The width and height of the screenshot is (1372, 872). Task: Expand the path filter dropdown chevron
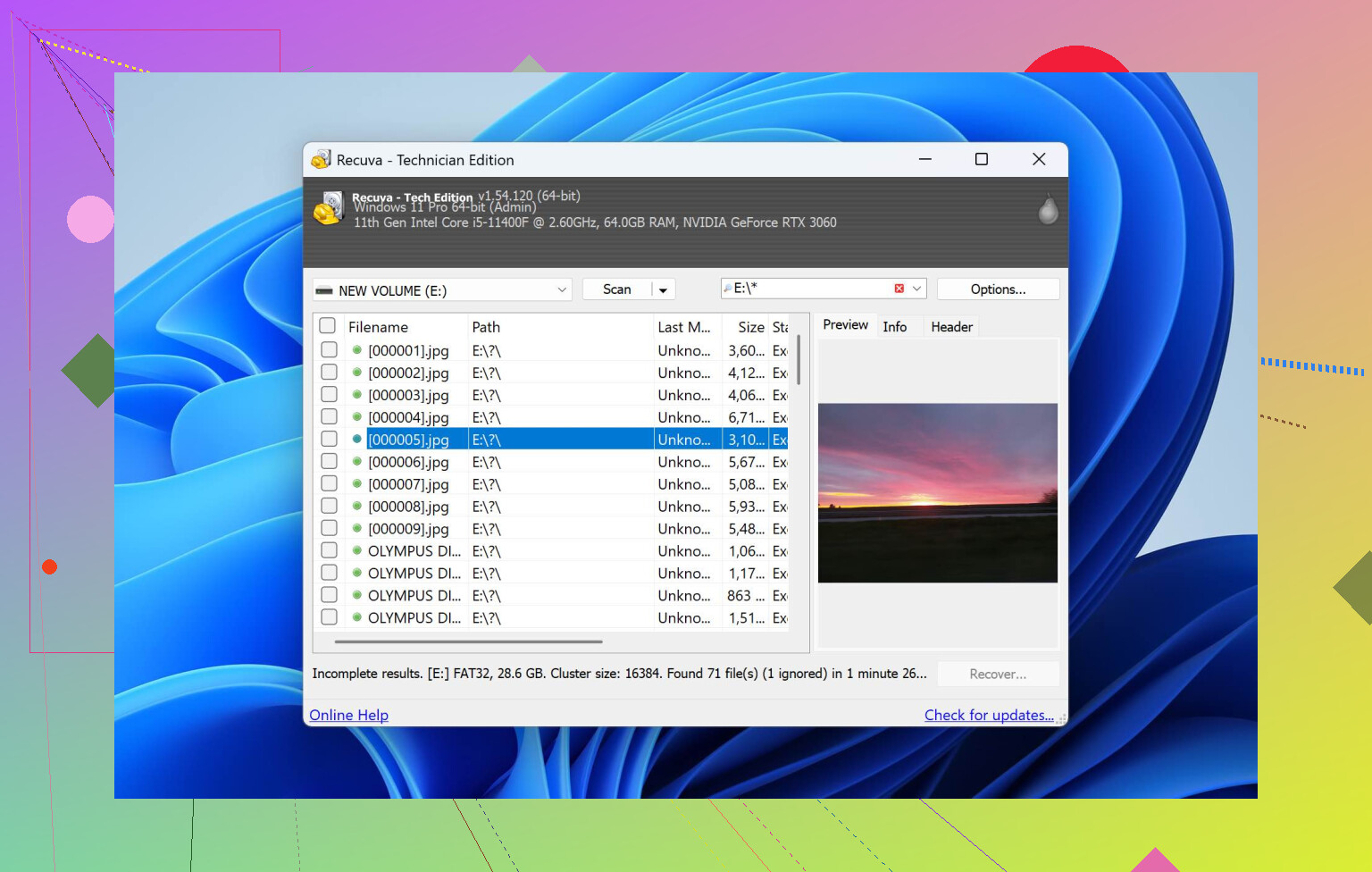click(916, 289)
